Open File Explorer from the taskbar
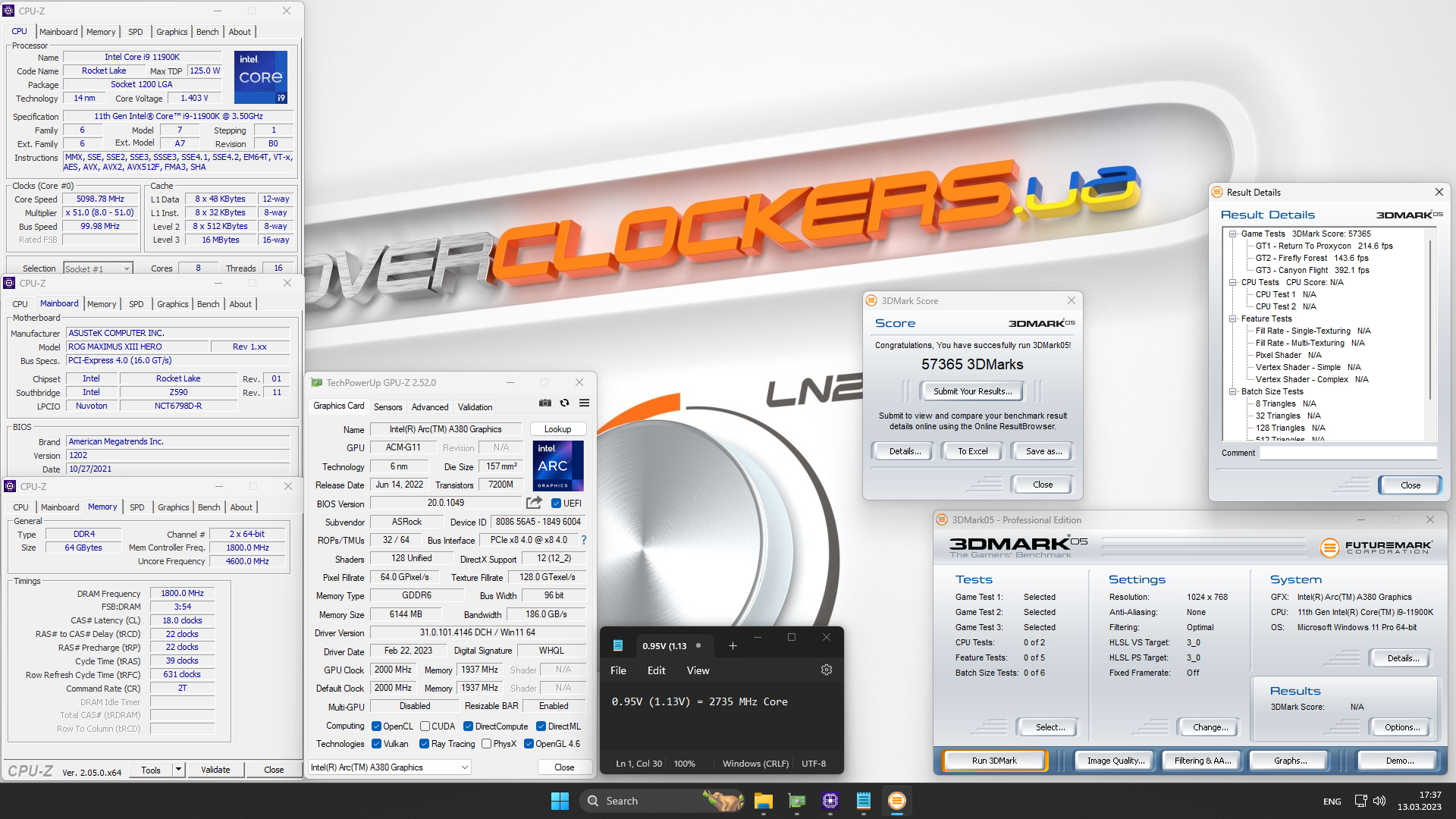This screenshot has height=819, width=1456. tap(763, 801)
